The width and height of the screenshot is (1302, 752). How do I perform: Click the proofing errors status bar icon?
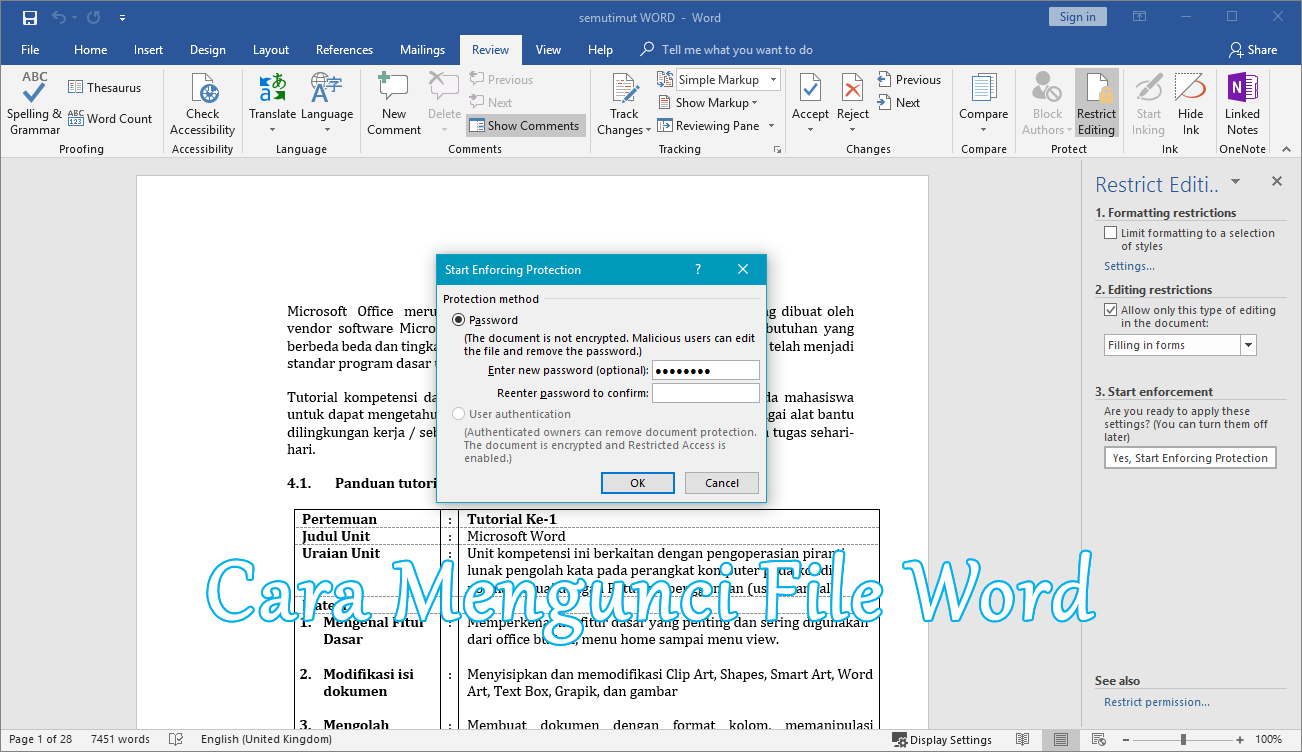pyautogui.click(x=176, y=739)
